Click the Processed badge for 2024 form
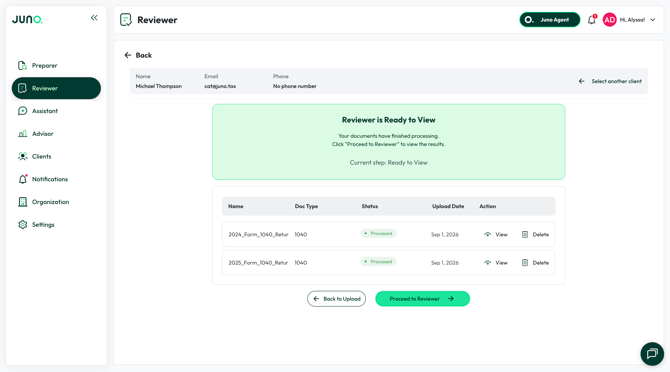670x372 pixels. 378,234
